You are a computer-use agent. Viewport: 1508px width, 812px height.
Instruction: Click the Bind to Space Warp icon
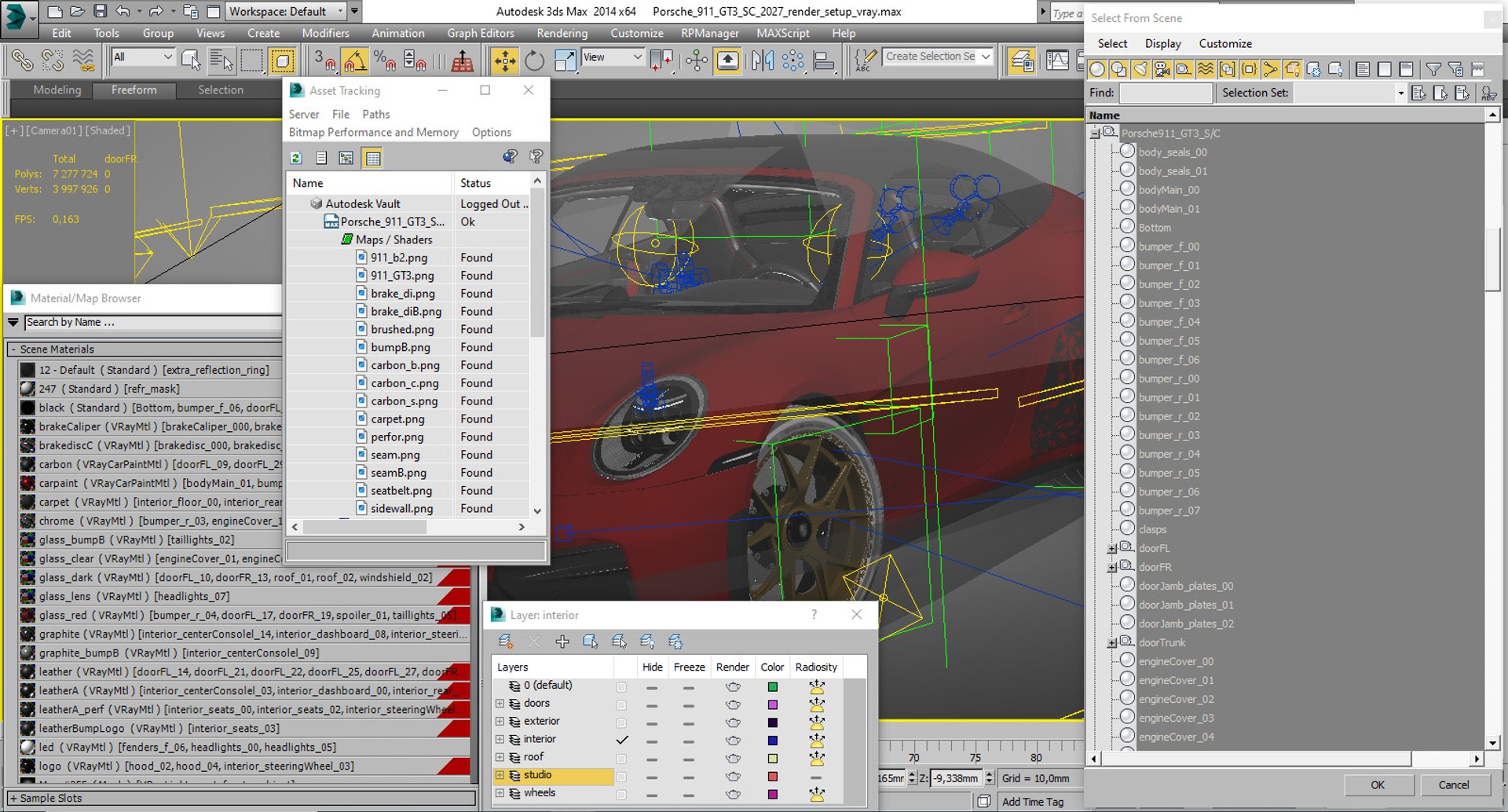[83, 60]
